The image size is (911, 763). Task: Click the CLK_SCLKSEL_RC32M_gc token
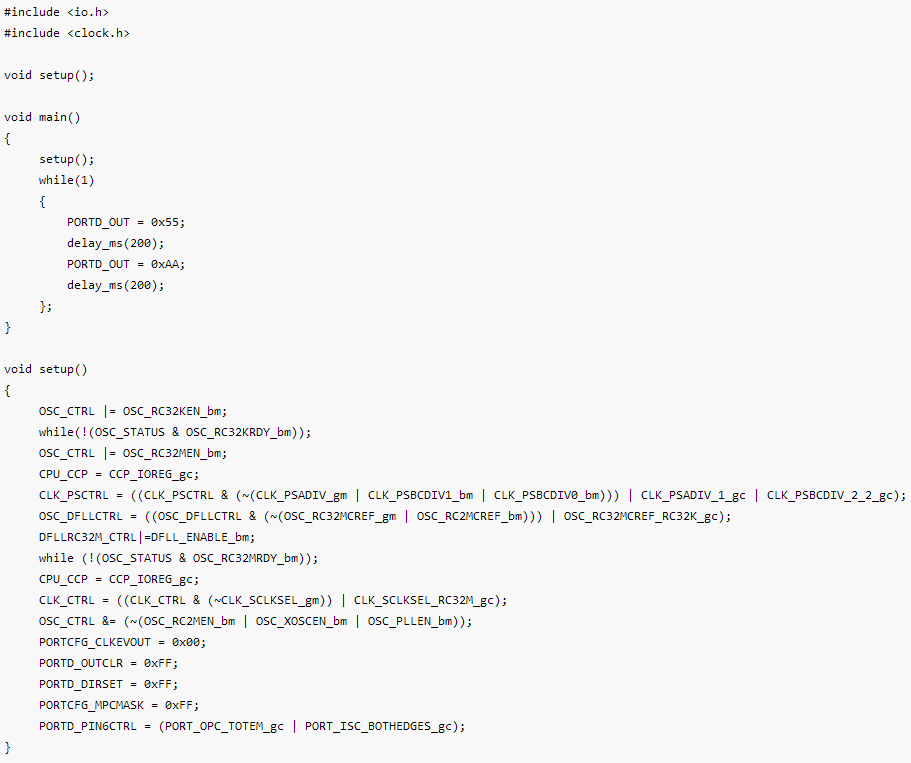click(426, 600)
